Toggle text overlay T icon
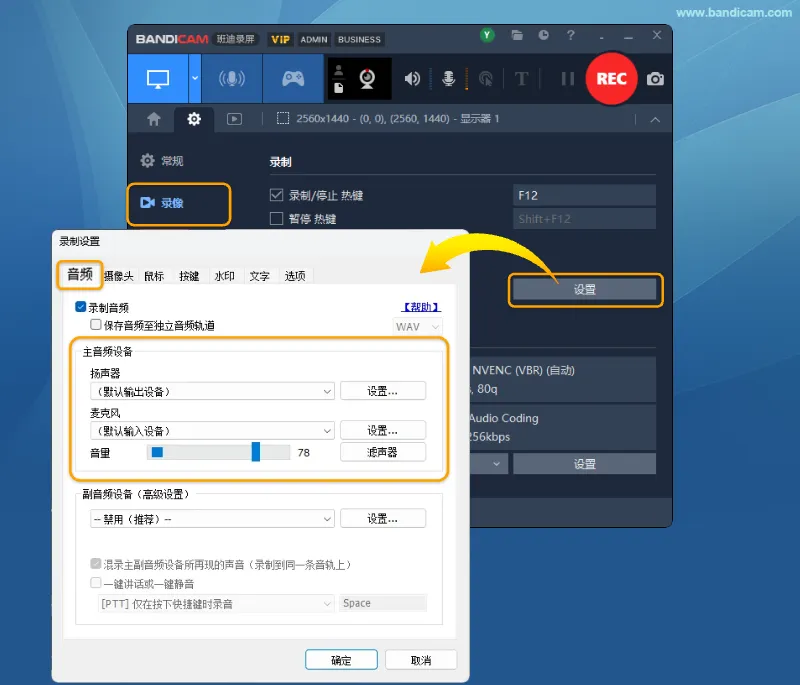 pyautogui.click(x=521, y=79)
